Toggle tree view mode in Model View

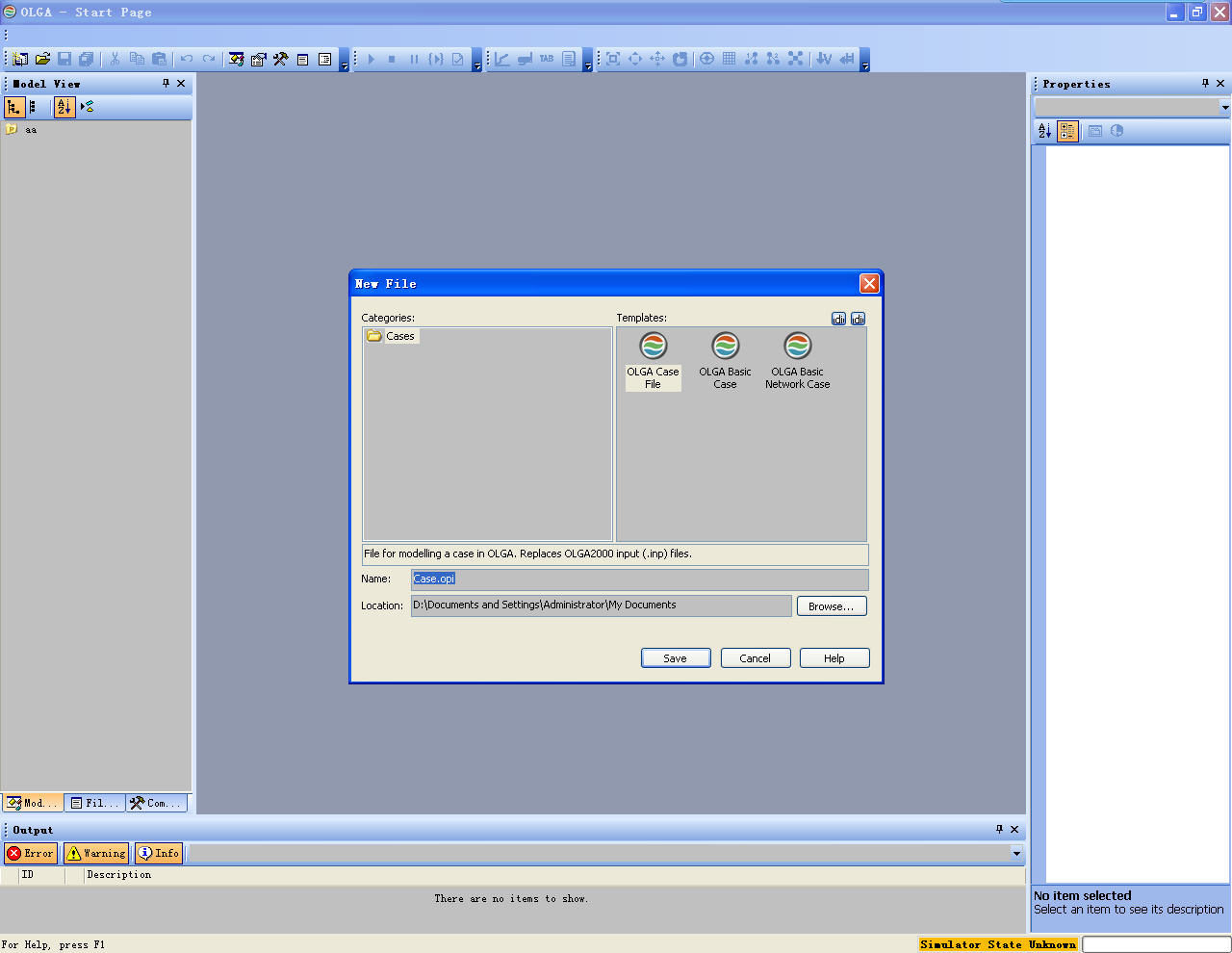point(14,107)
